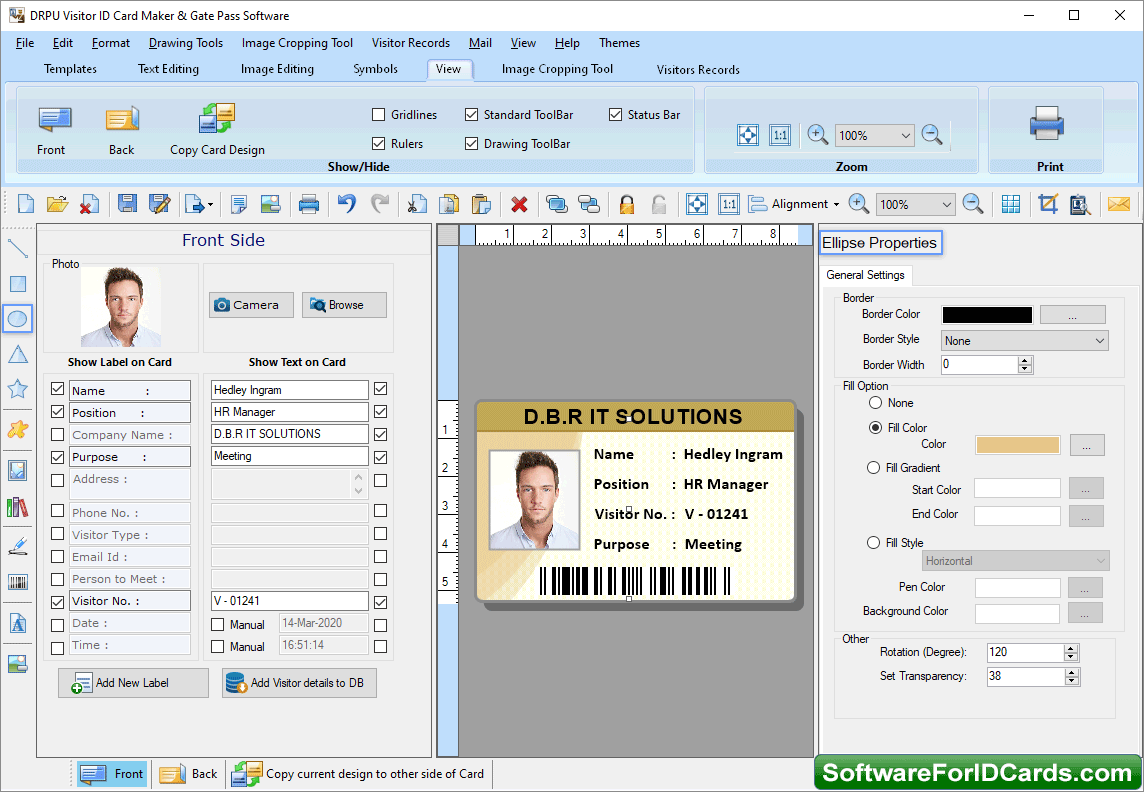This screenshot has width=1144, height=792.
Task: Click the print icon in standard toolbar
Action: click(x=309, y=204)
